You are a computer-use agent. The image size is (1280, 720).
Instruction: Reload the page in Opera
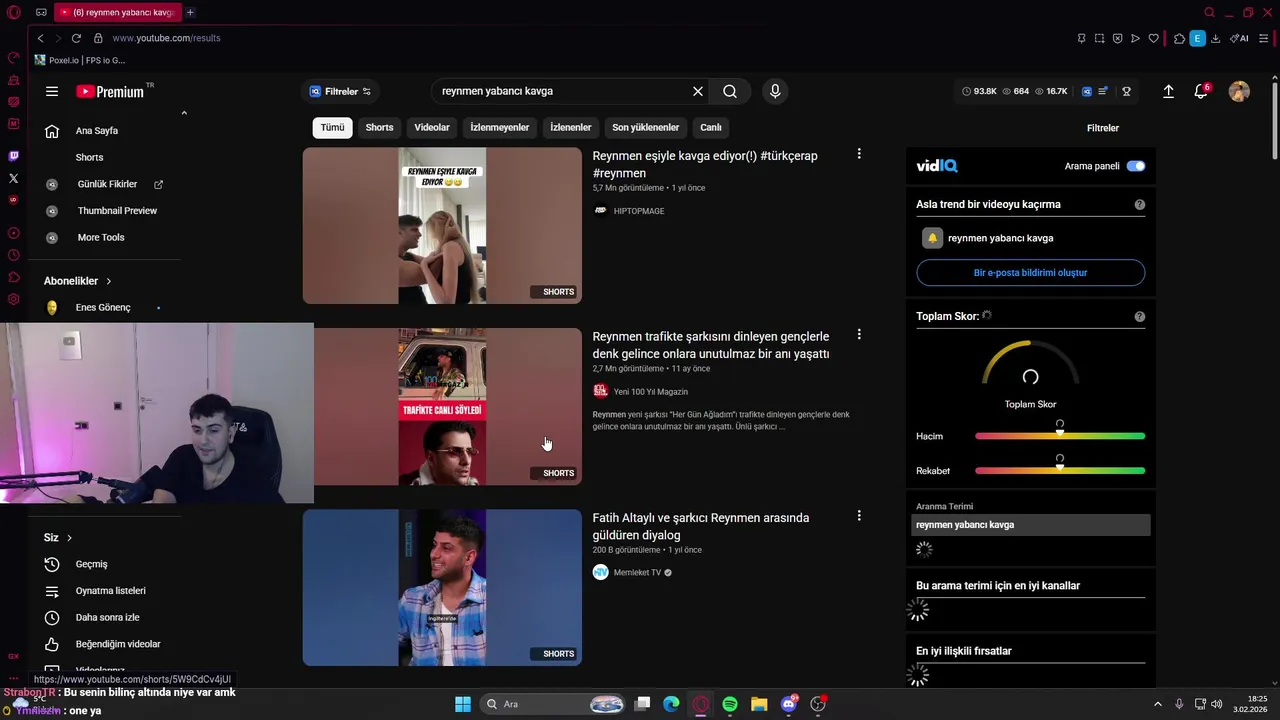tap(76, 38)
